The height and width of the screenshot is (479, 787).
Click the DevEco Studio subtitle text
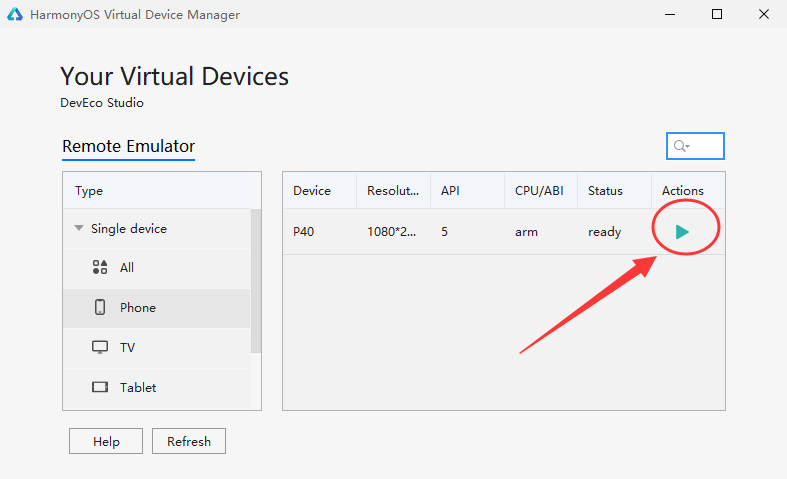point(102,103)
